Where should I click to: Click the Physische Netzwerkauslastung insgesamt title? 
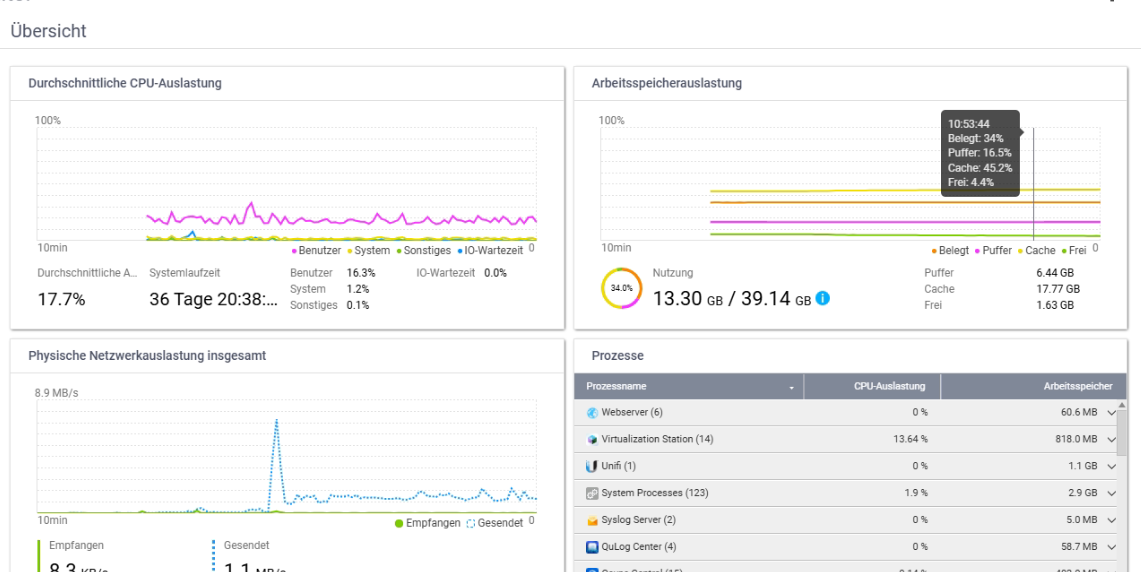tap(147, 356)
